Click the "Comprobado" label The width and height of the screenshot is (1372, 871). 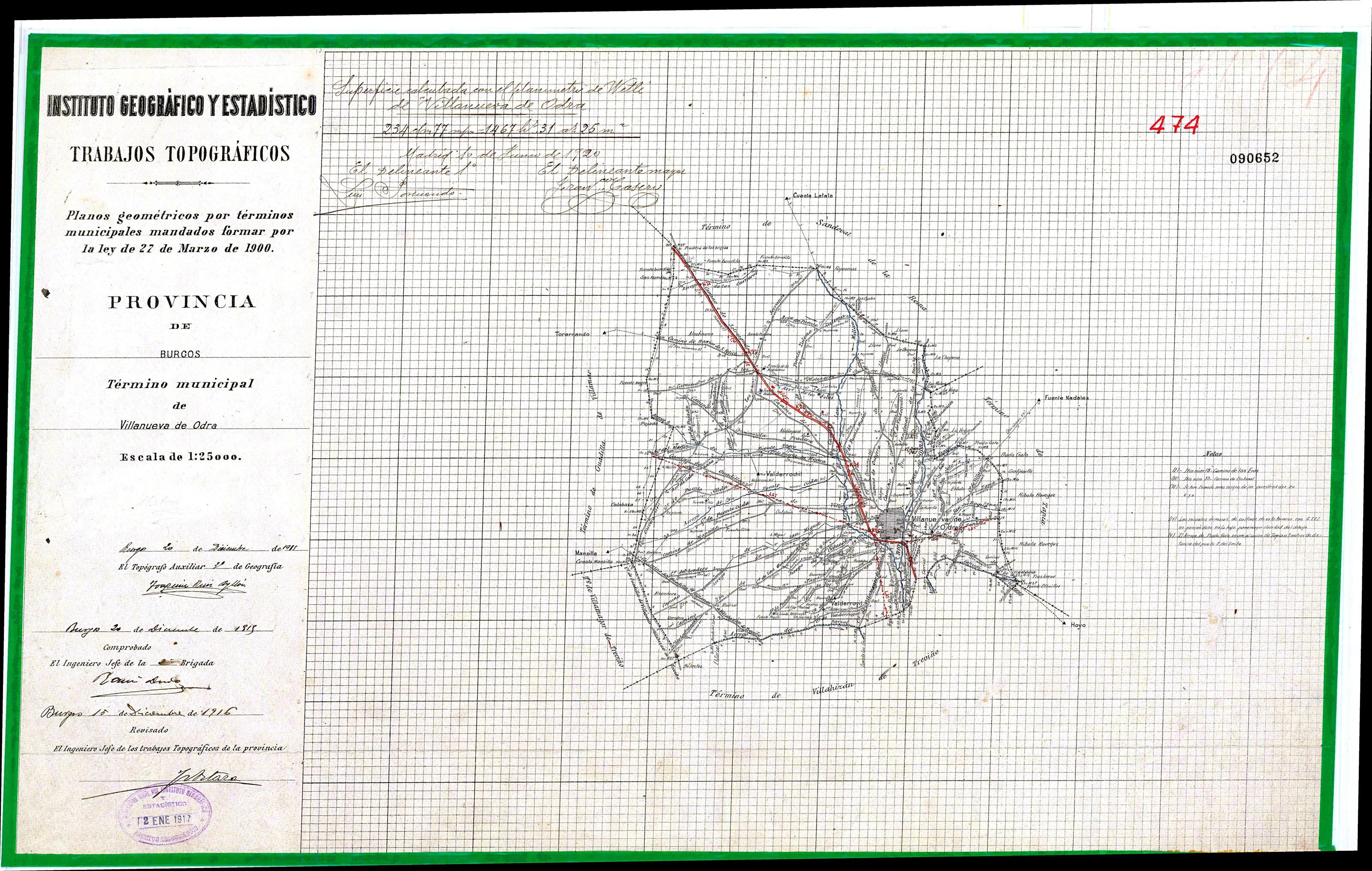click(127, 647)
